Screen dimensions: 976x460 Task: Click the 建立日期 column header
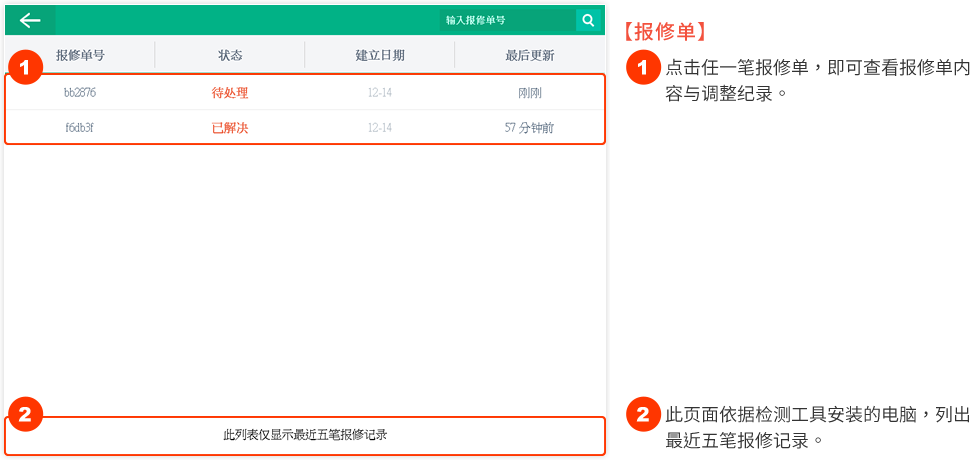pos(380,55)
